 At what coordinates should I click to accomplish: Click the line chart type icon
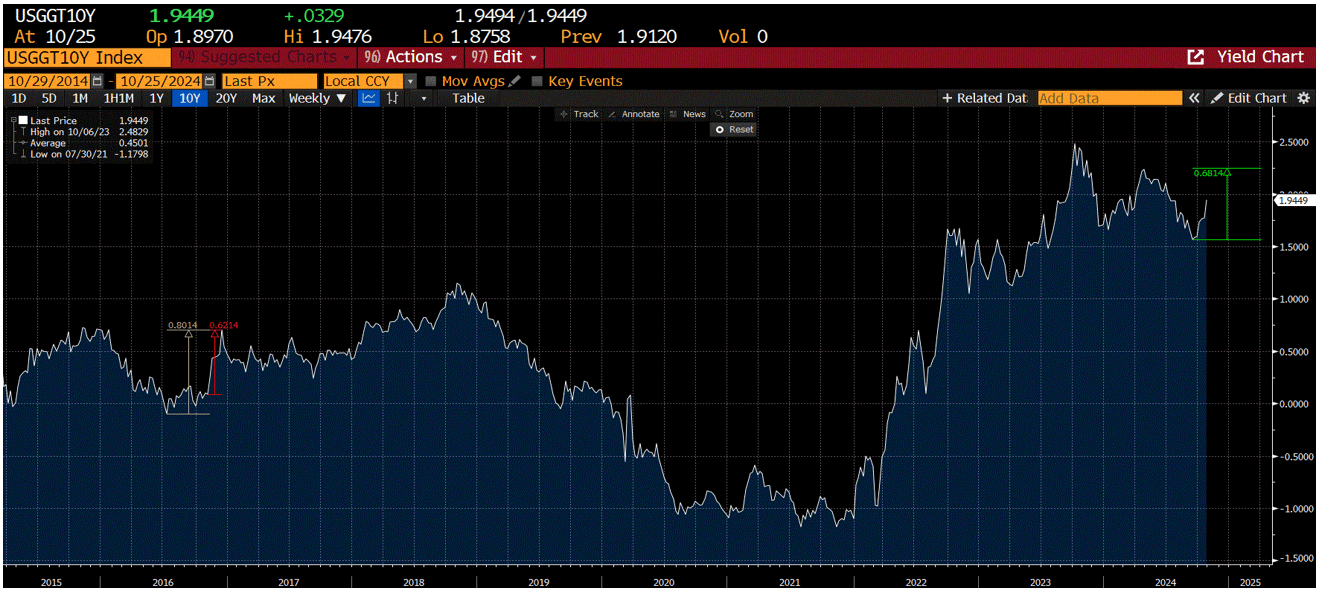click(368, 97)
